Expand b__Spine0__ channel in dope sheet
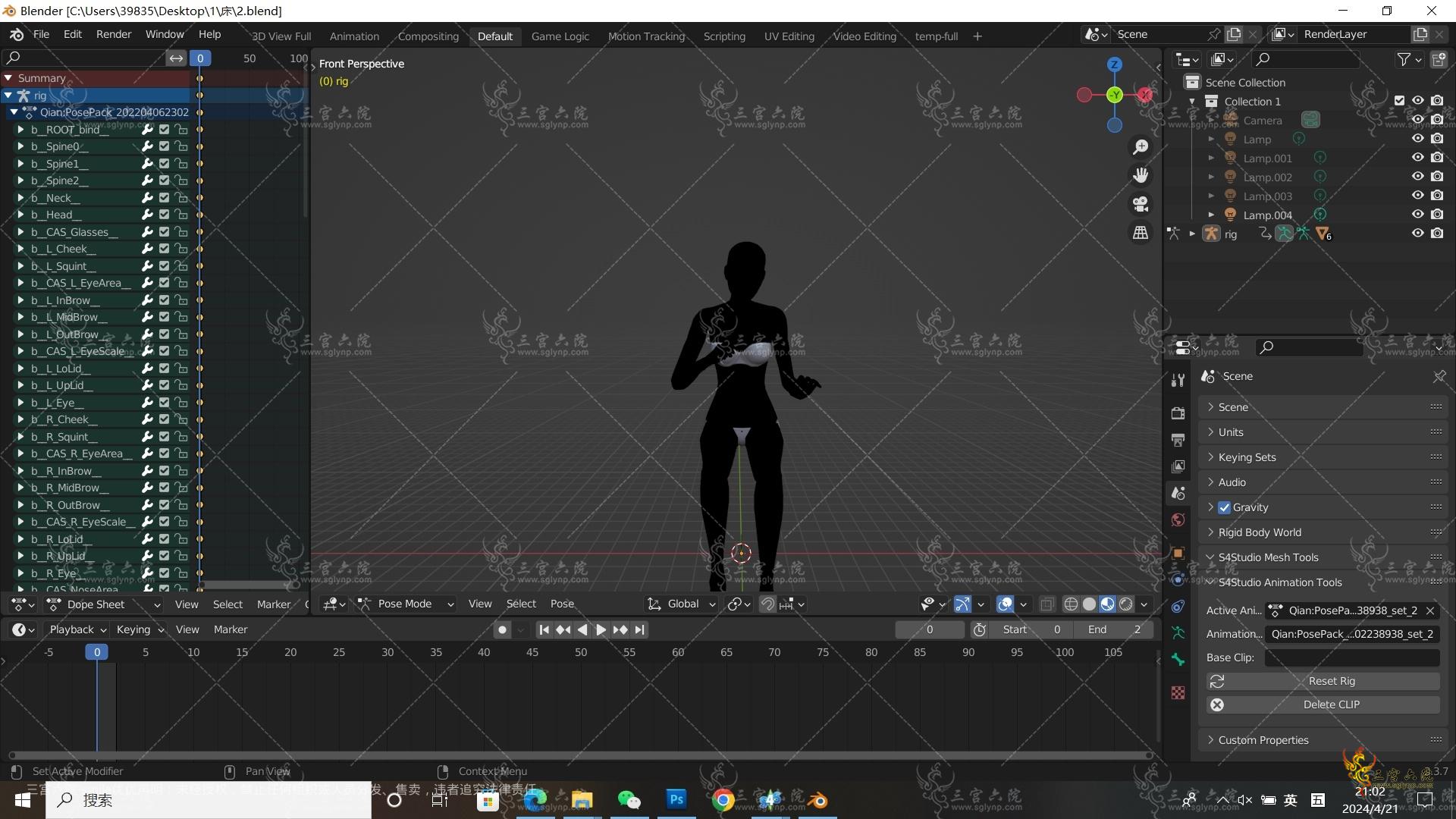The width and height of the screenshot is (1456, 819). tap(21, 147)
